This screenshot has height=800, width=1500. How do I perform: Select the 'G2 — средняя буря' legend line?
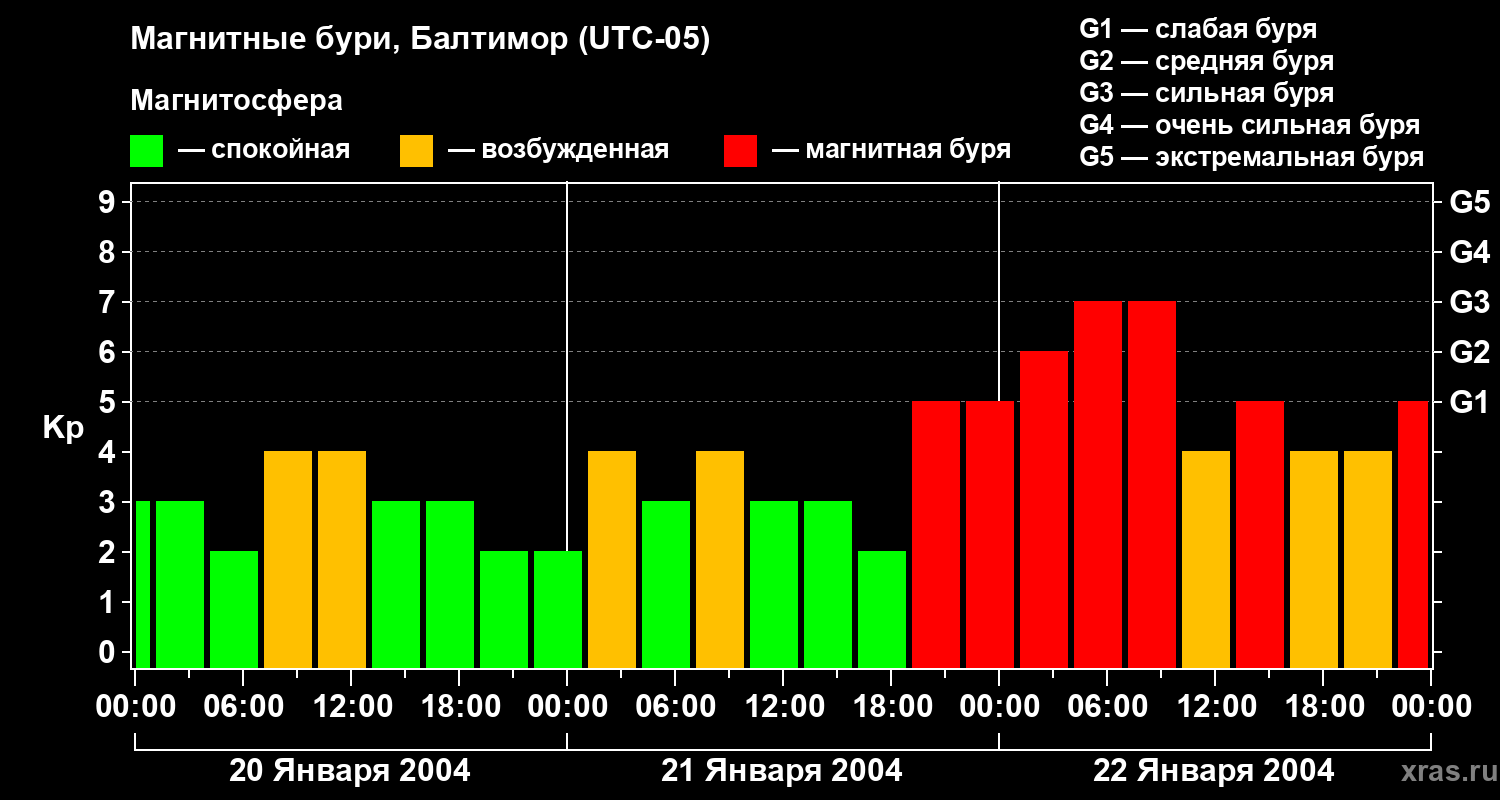pos(1206,61)
